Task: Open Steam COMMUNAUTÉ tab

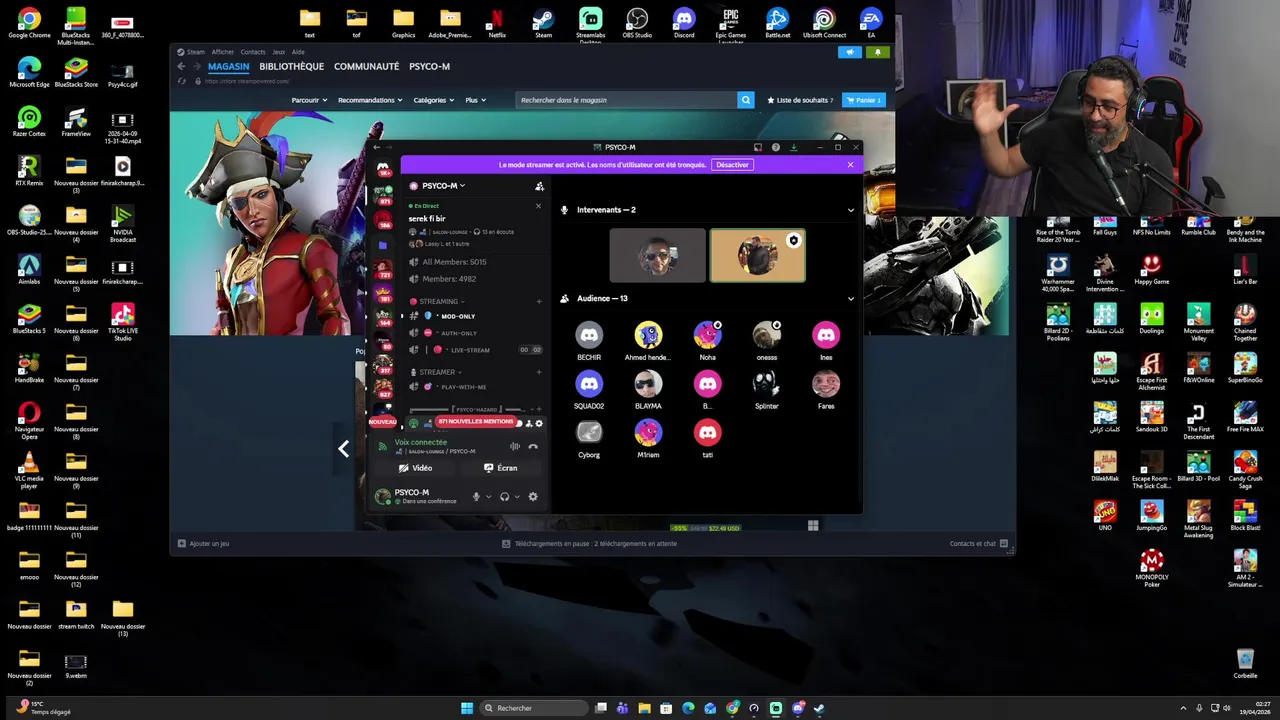Action: 366,66
